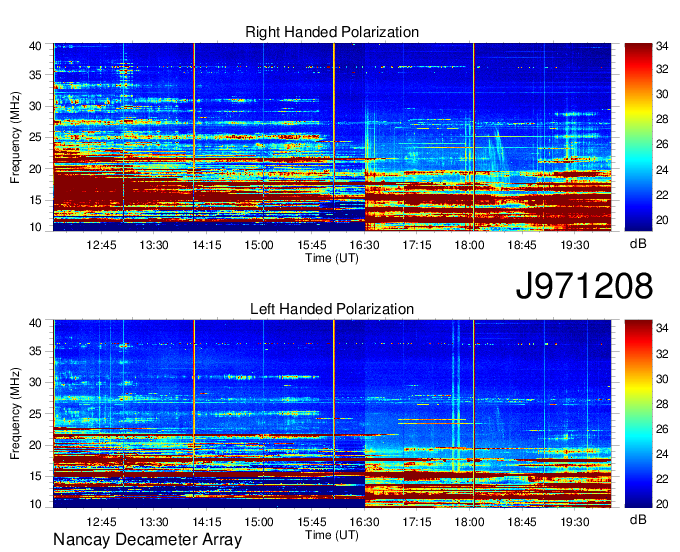Click 19:30 tick under Left Handed plot

coord(575,522)
